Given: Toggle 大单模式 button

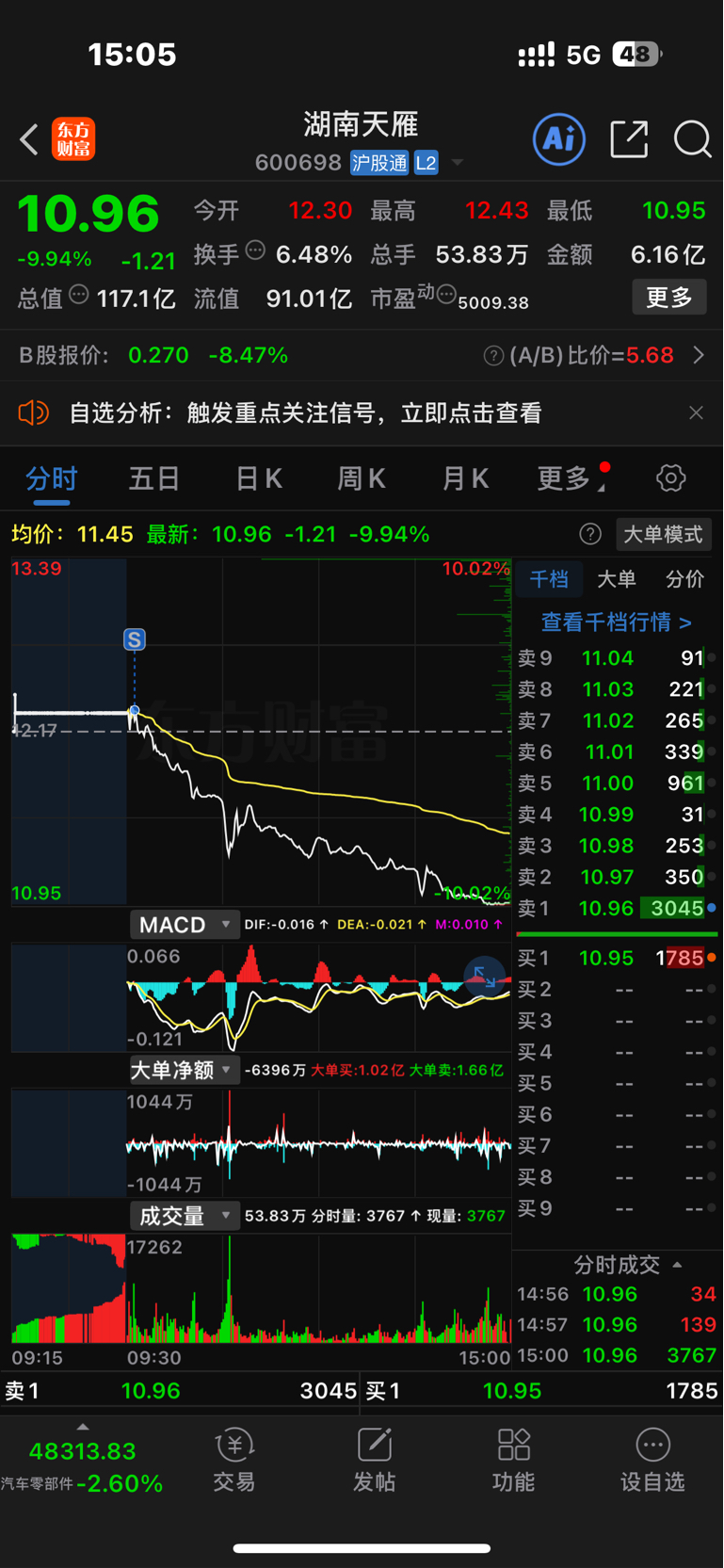Looking at the screenshot, I should pyautogui.click(x=664, y=534).
